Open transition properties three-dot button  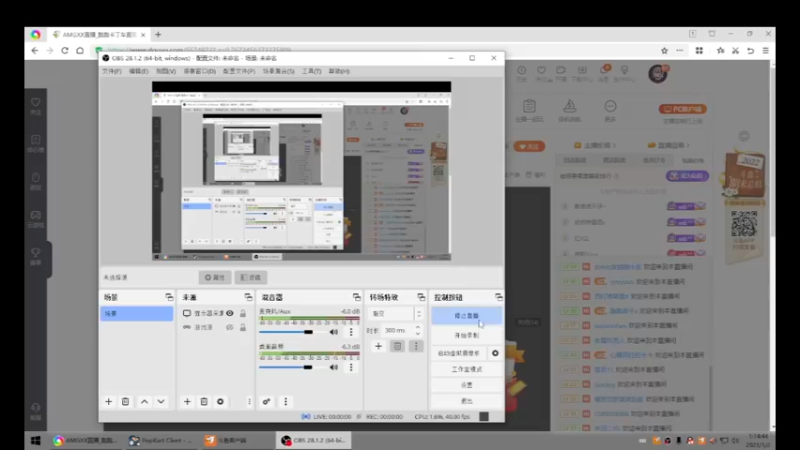[x=416, y=346]
